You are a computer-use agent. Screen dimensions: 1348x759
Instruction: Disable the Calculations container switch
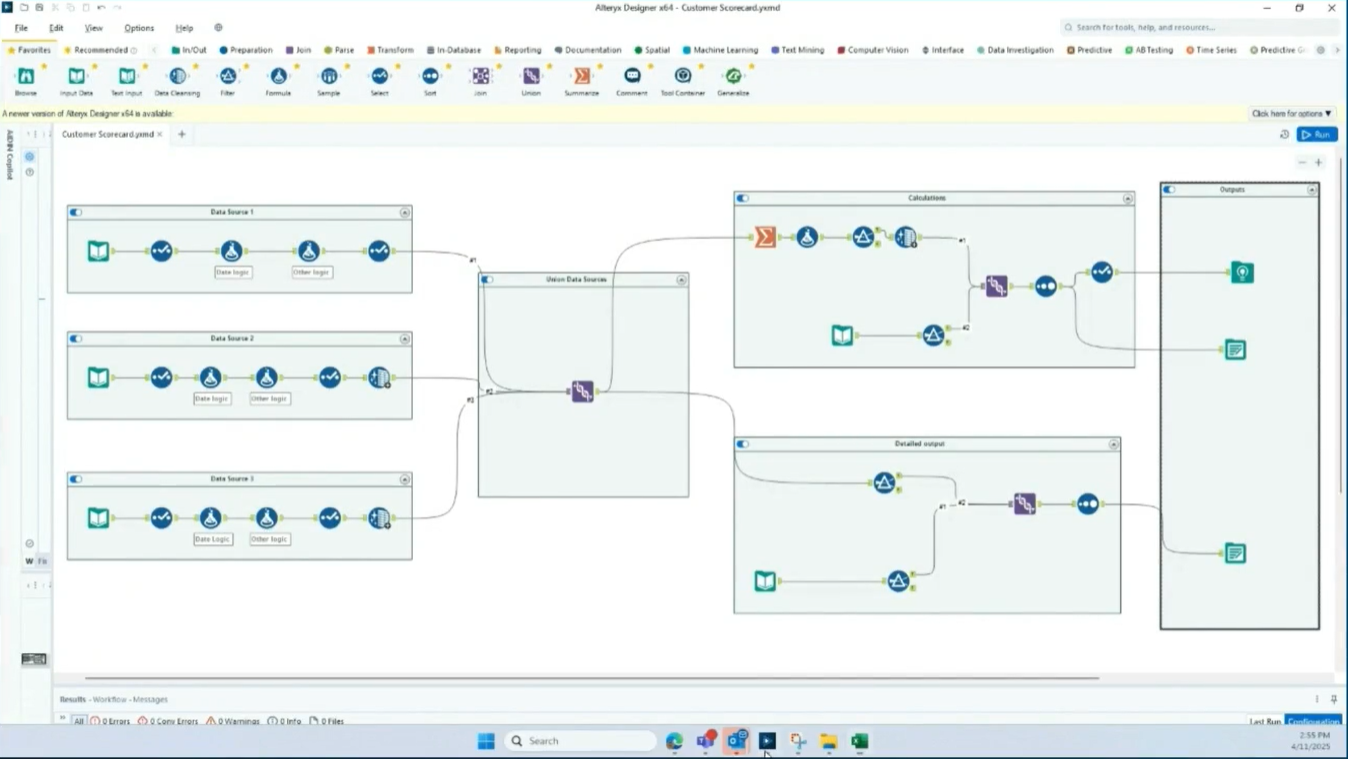(x=743, y=198)
